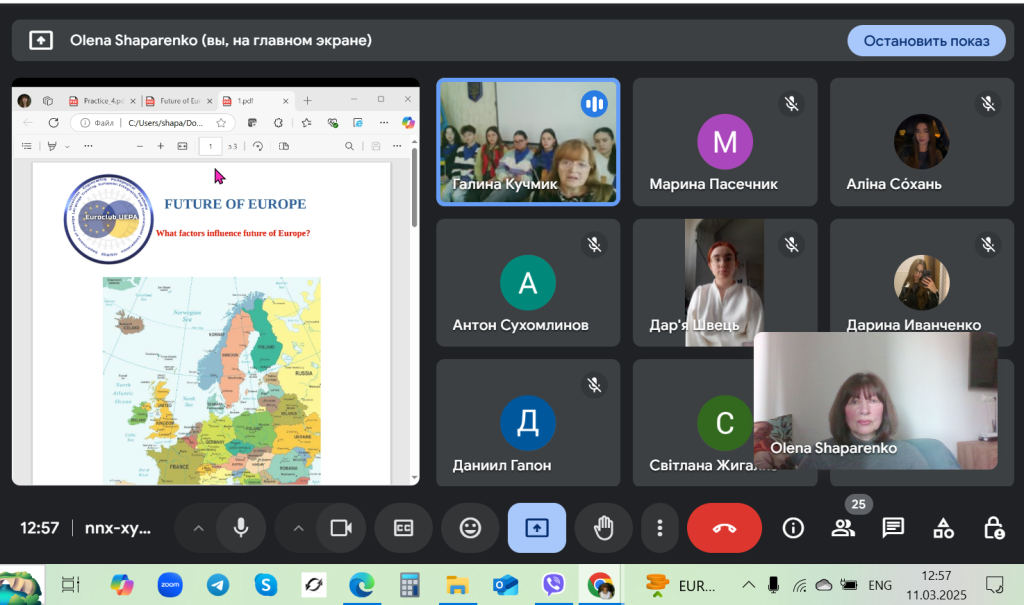Select Антон Сухомлинов participant avatar
1024x605 pixels.
[x=528, y=282]
